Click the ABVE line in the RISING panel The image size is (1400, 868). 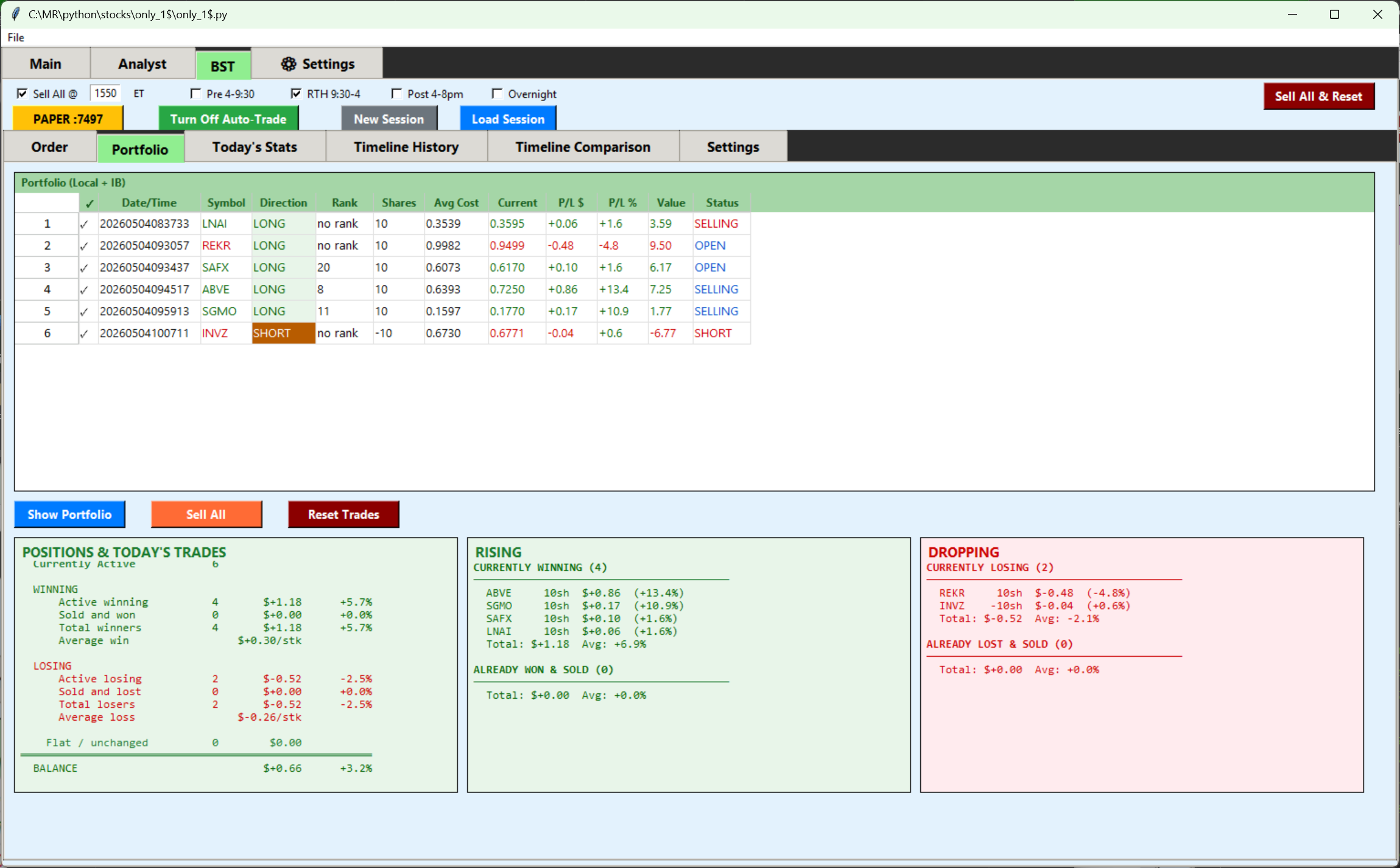tap(585, 593)
